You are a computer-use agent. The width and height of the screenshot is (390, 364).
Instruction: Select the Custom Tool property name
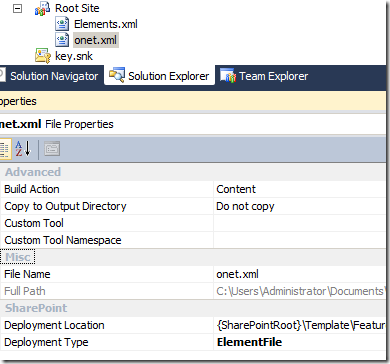click(34, 223)
